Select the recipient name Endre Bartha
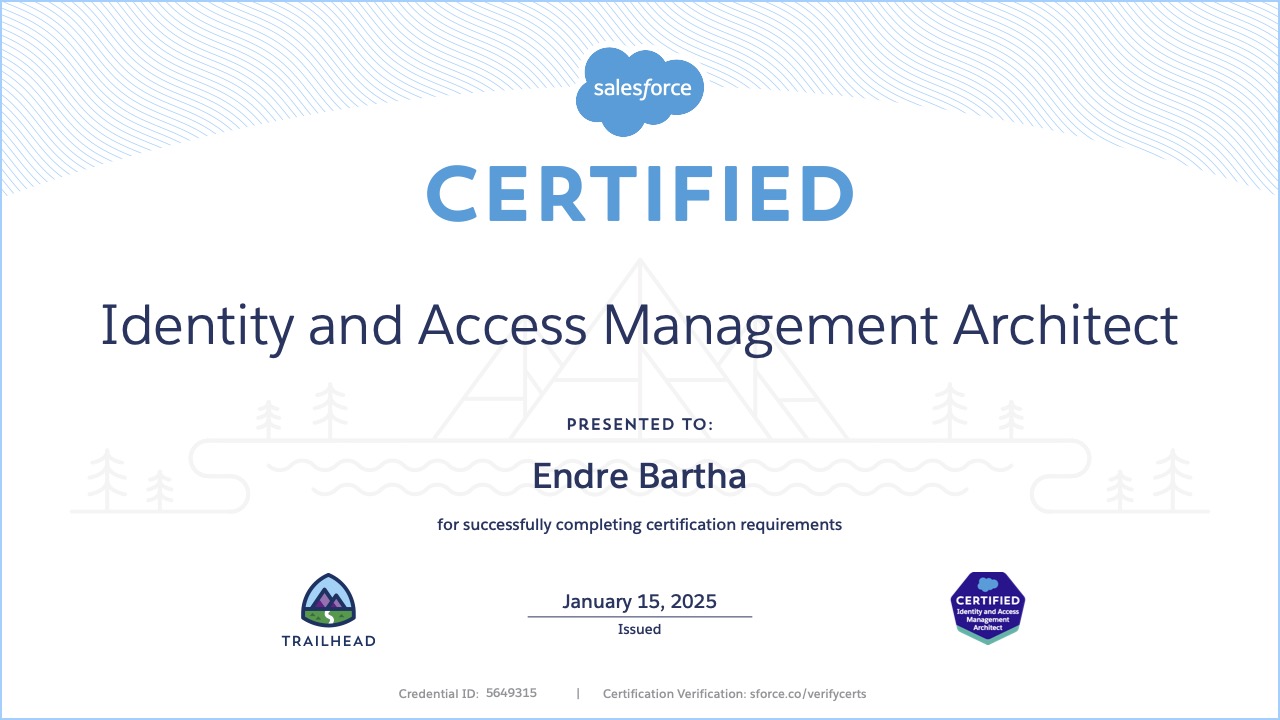The height and width of the screenshot is (720, 1280). click(640, 476)
